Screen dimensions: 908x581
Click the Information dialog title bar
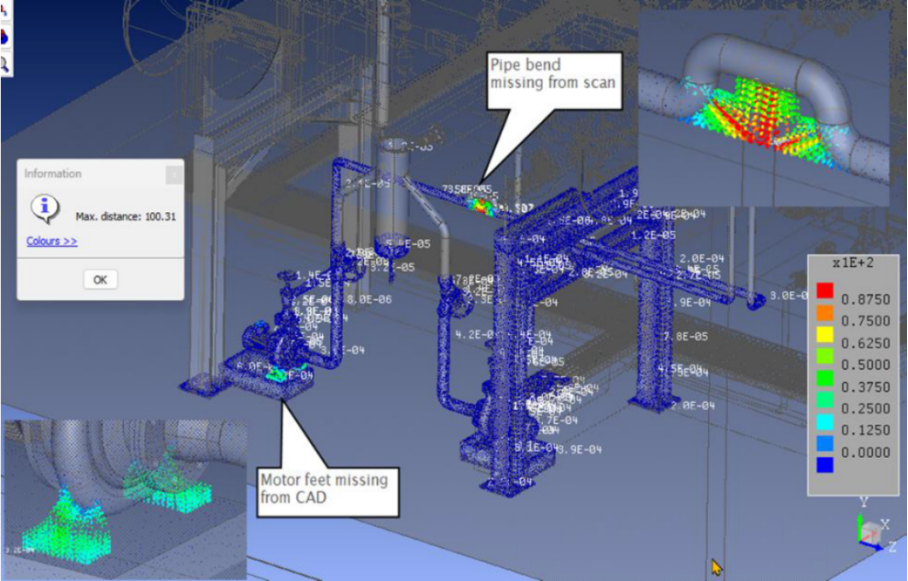(x=90, y=174)
